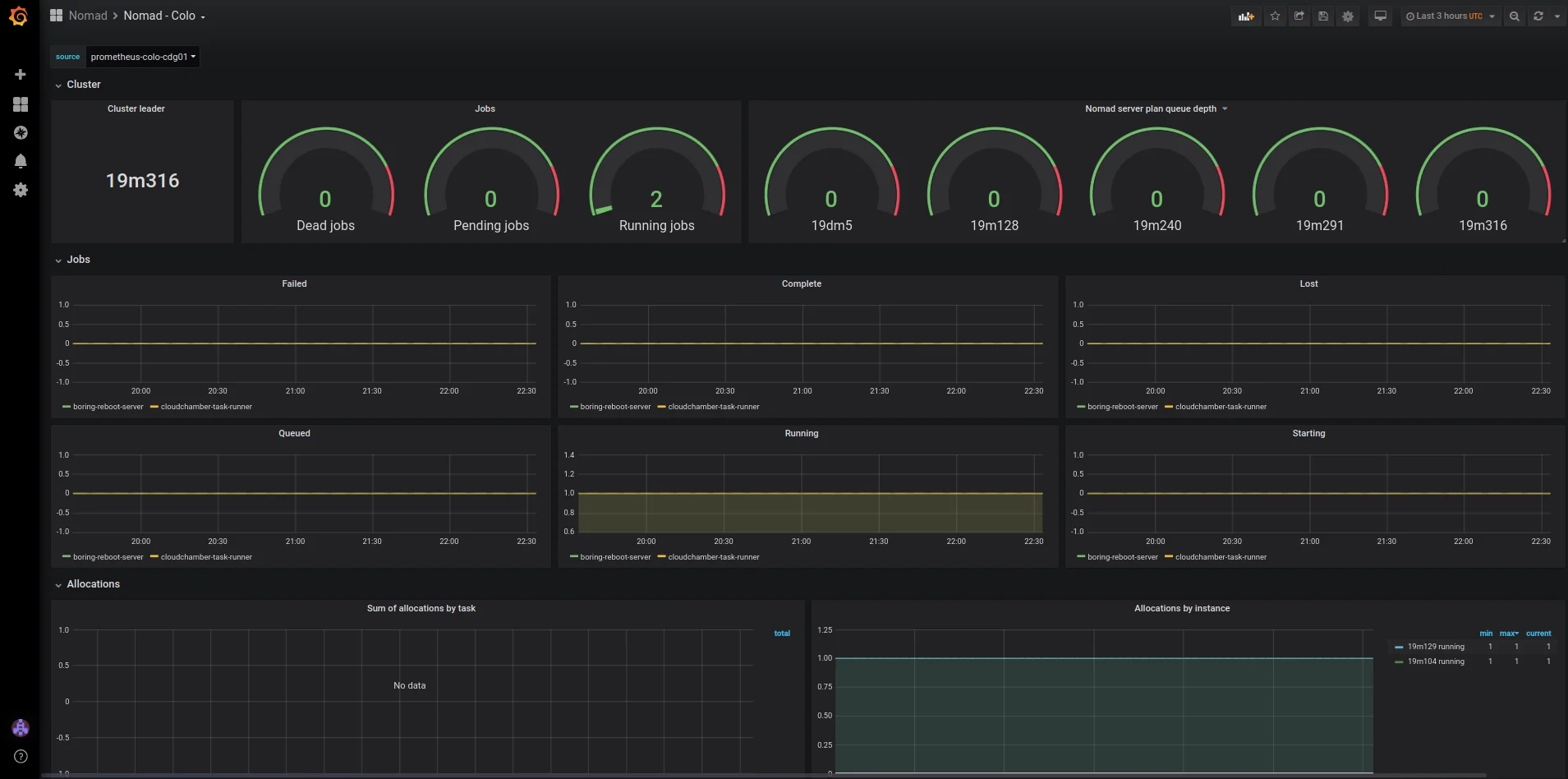
Task: Open the Nomad - Colo dashboard picker
Action: click(x=164, y=16)
